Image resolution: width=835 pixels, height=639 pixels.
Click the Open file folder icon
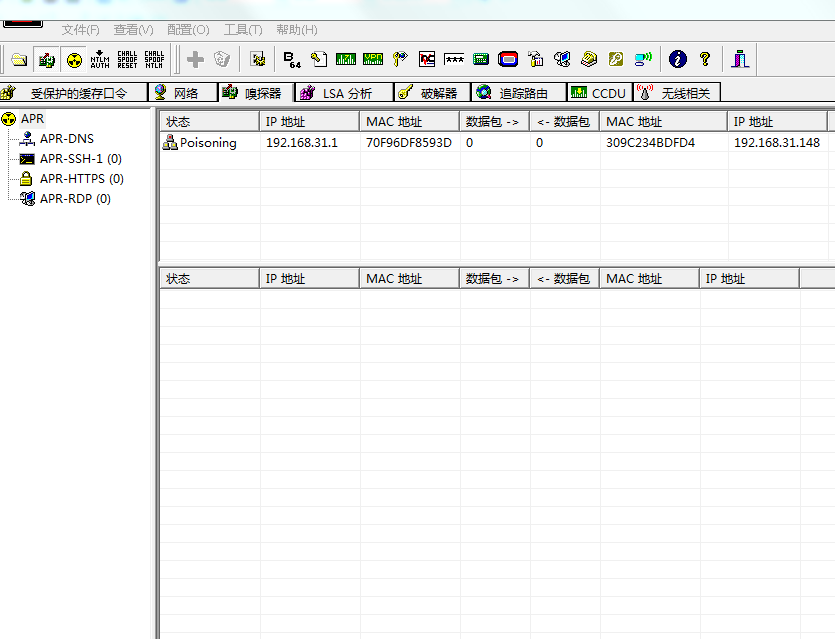coord(19,59)
